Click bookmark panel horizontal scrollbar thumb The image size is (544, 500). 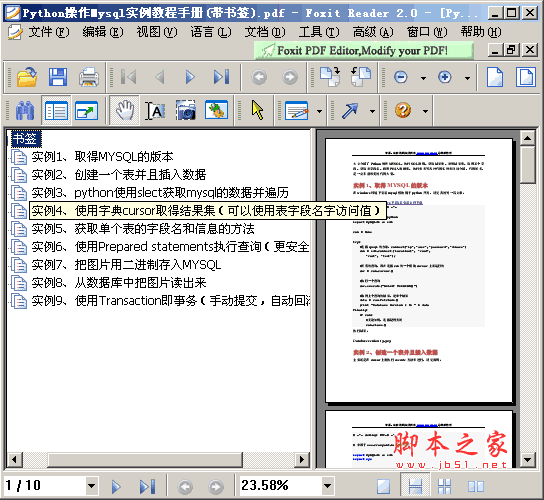[x=145, y=460]
